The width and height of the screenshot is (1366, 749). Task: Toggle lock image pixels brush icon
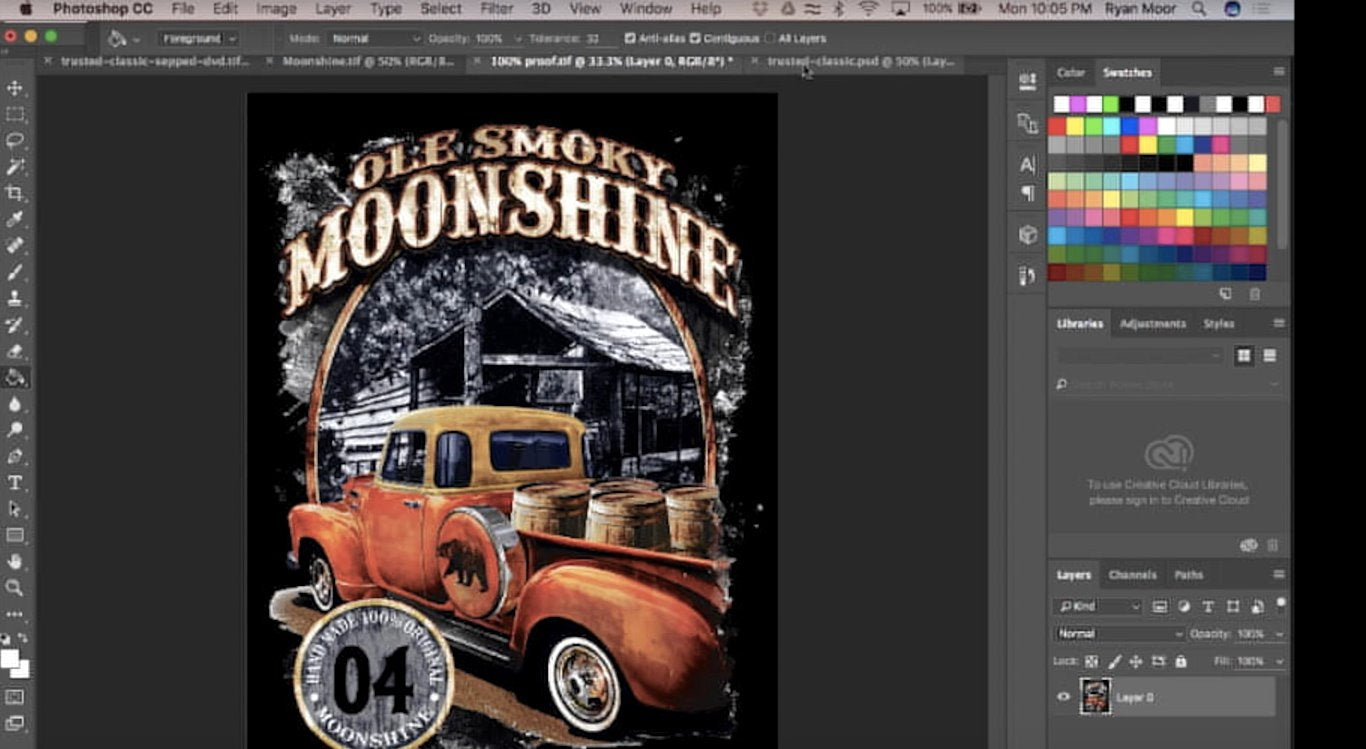(1114, 661)
